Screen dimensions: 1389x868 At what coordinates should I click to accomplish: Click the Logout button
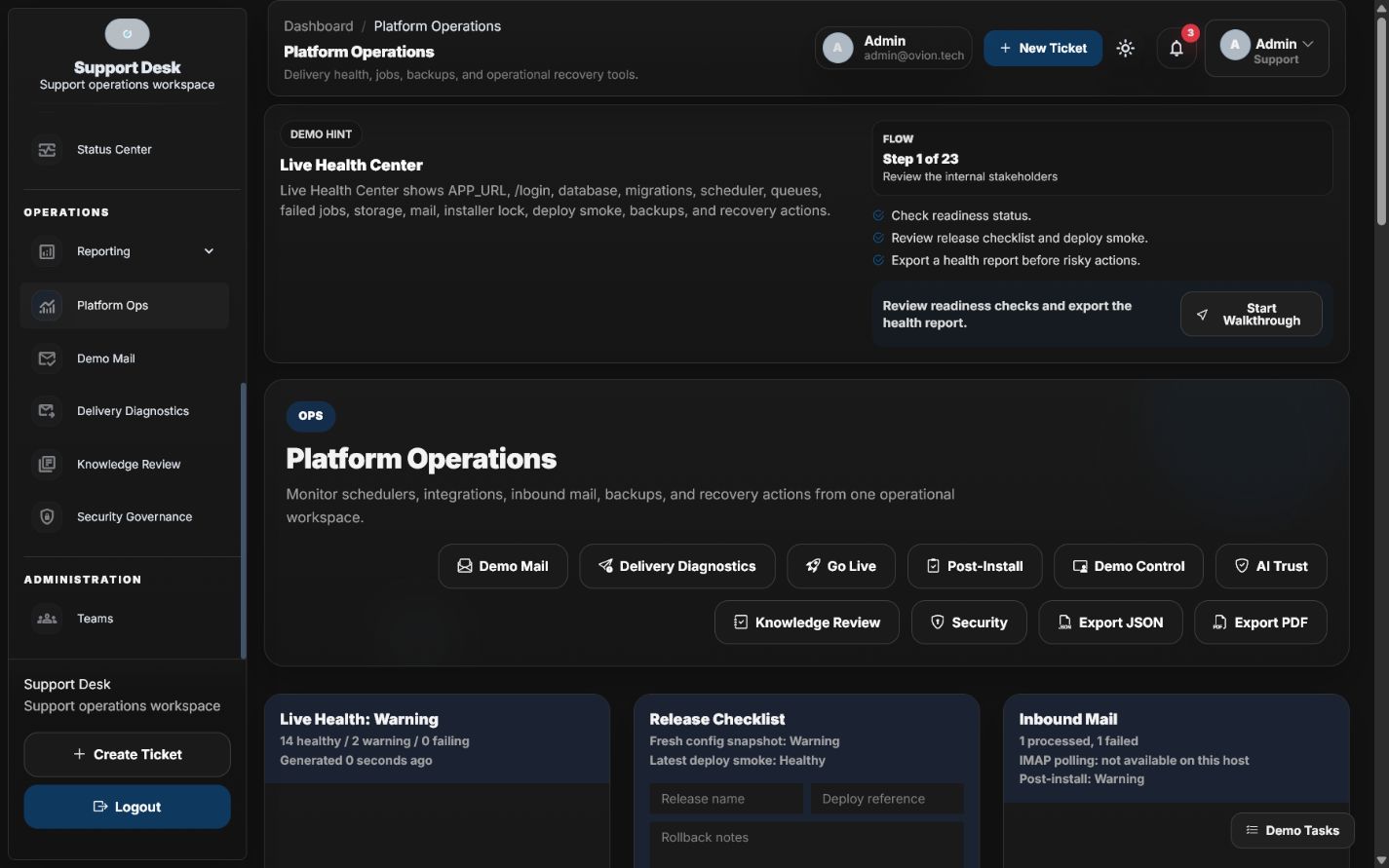pyautogui.click(x=128, y=807)
